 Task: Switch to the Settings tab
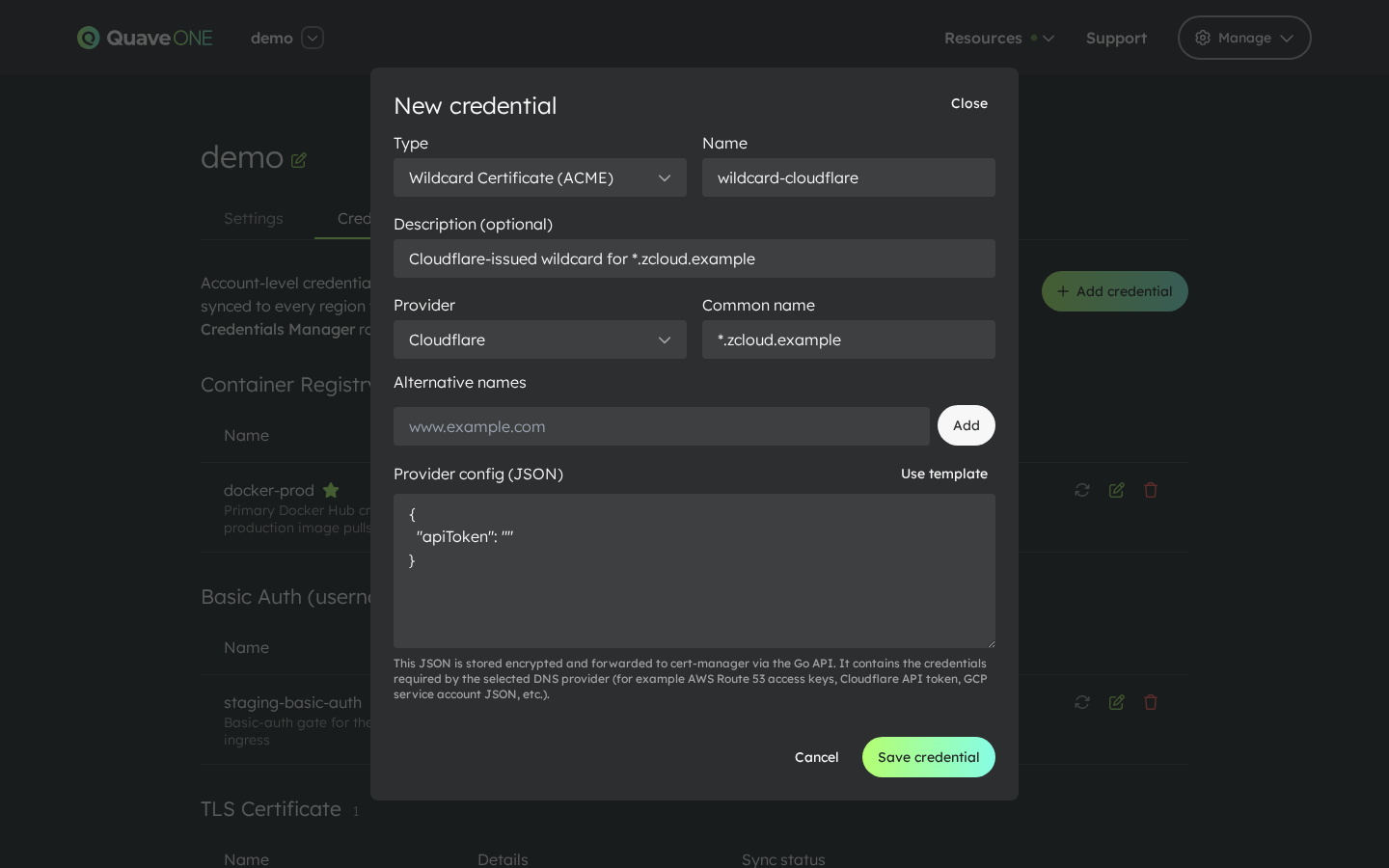[x=253, y=218]
